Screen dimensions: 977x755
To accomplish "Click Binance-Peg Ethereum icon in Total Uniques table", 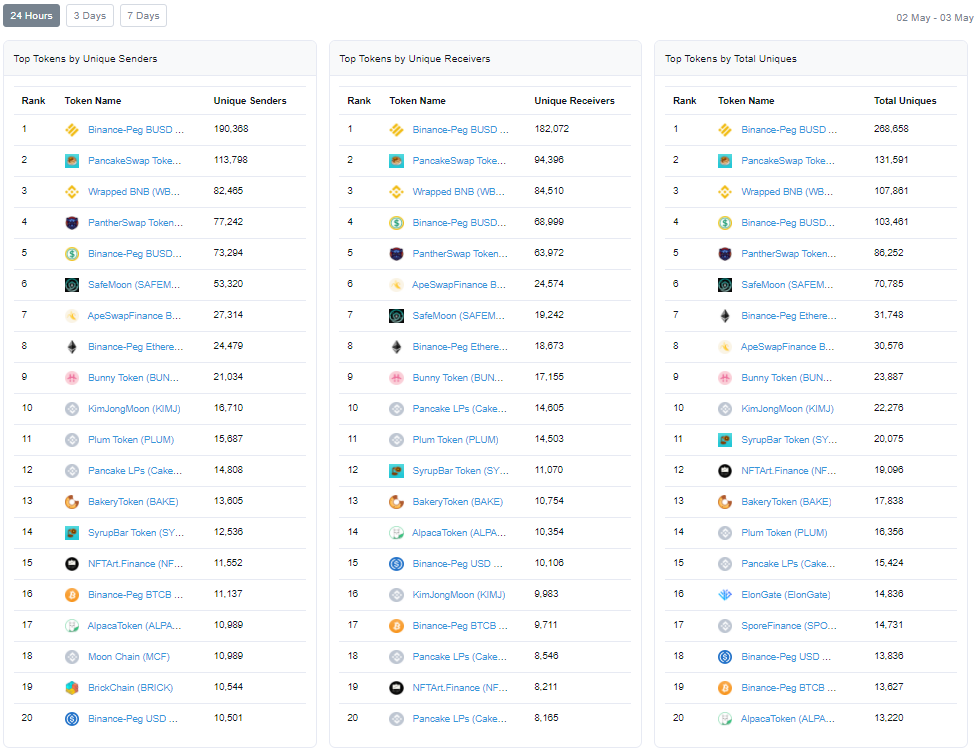I will point(725,316).
